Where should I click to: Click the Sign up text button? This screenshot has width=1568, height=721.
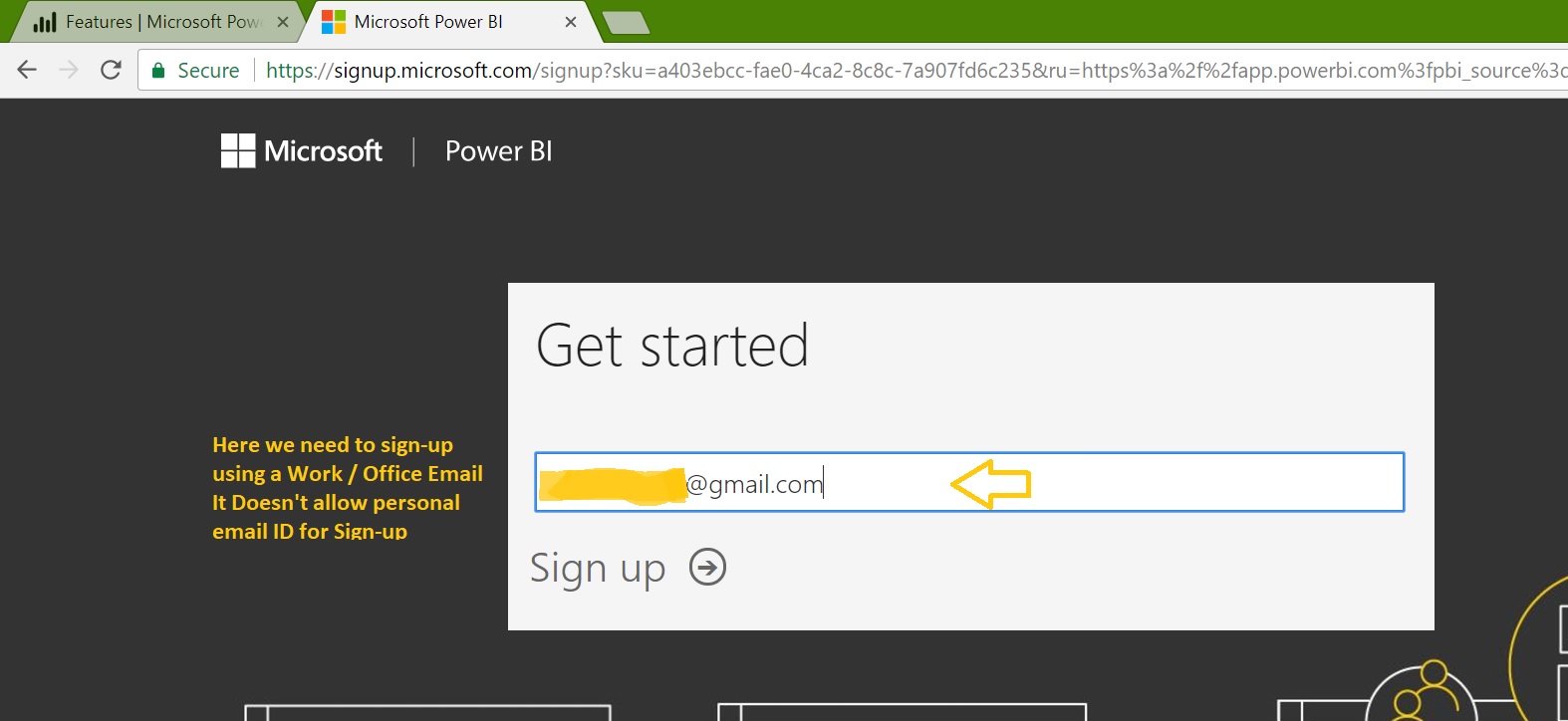pyautogui.click(x=598, y=568)
